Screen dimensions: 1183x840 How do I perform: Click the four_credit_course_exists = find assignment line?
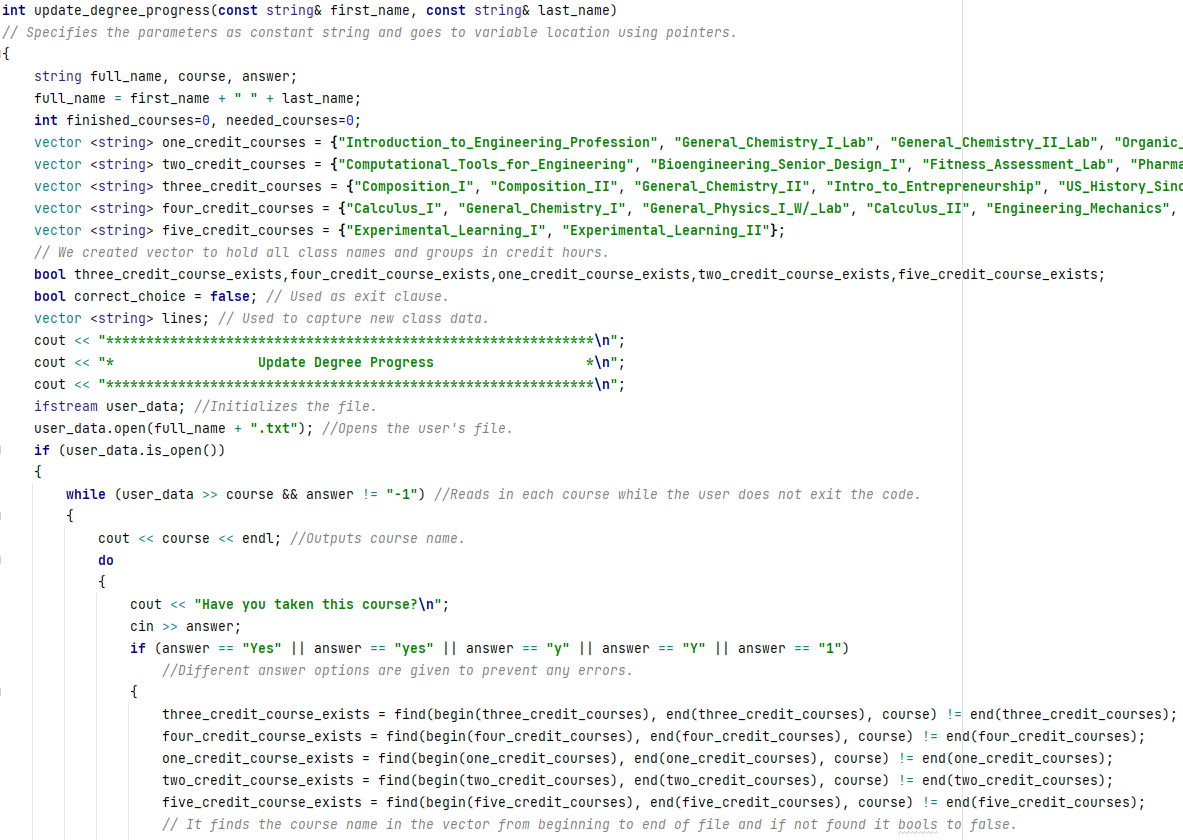[653, 736]
